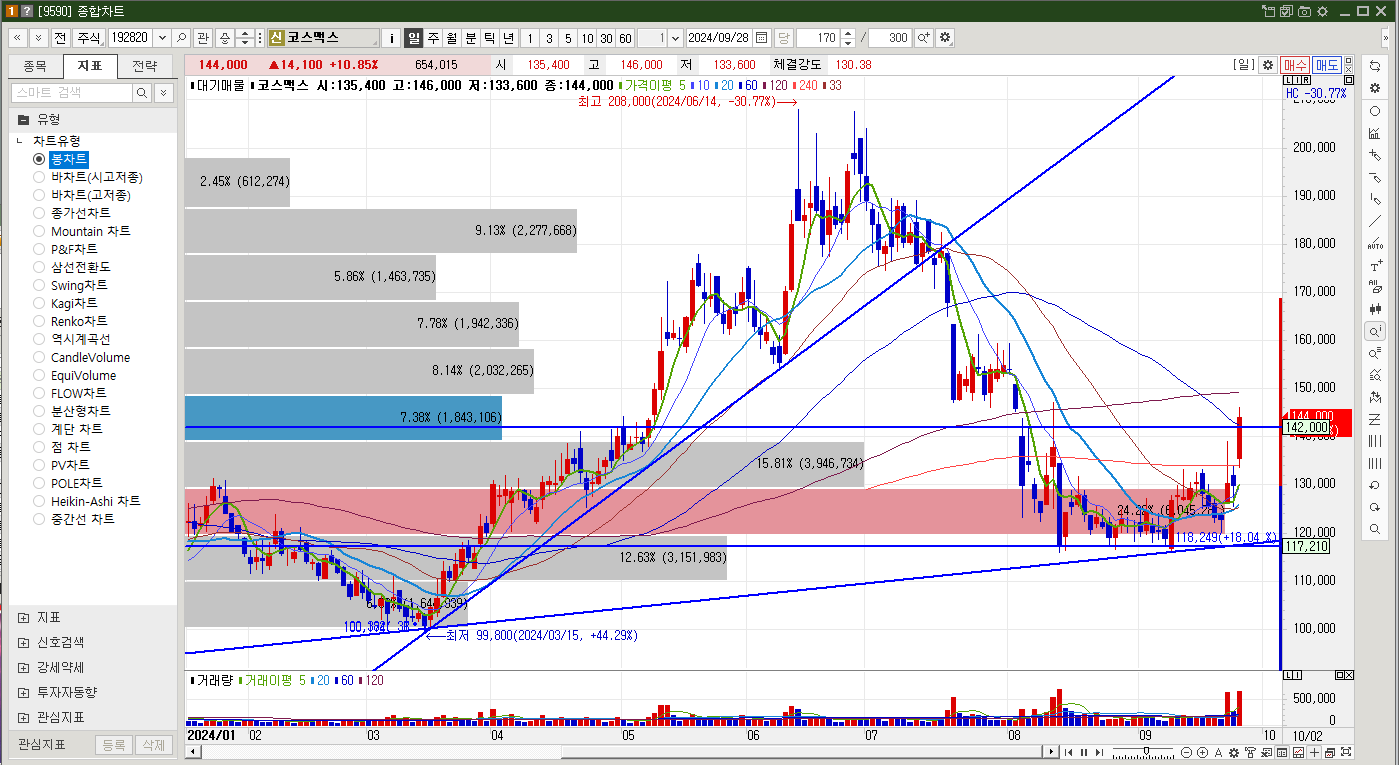1399x765 pixels.
Task: Click the redo arrow in right toolbar
Action: pyautogui.click(x=1375, y=507)
